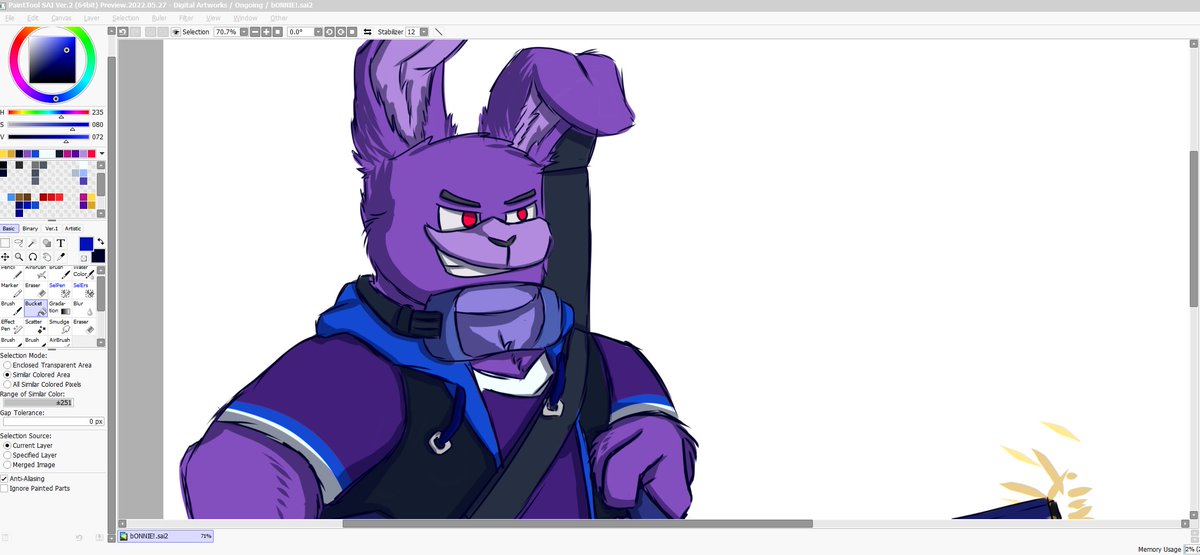Select the Text tool

pos(61,243)
